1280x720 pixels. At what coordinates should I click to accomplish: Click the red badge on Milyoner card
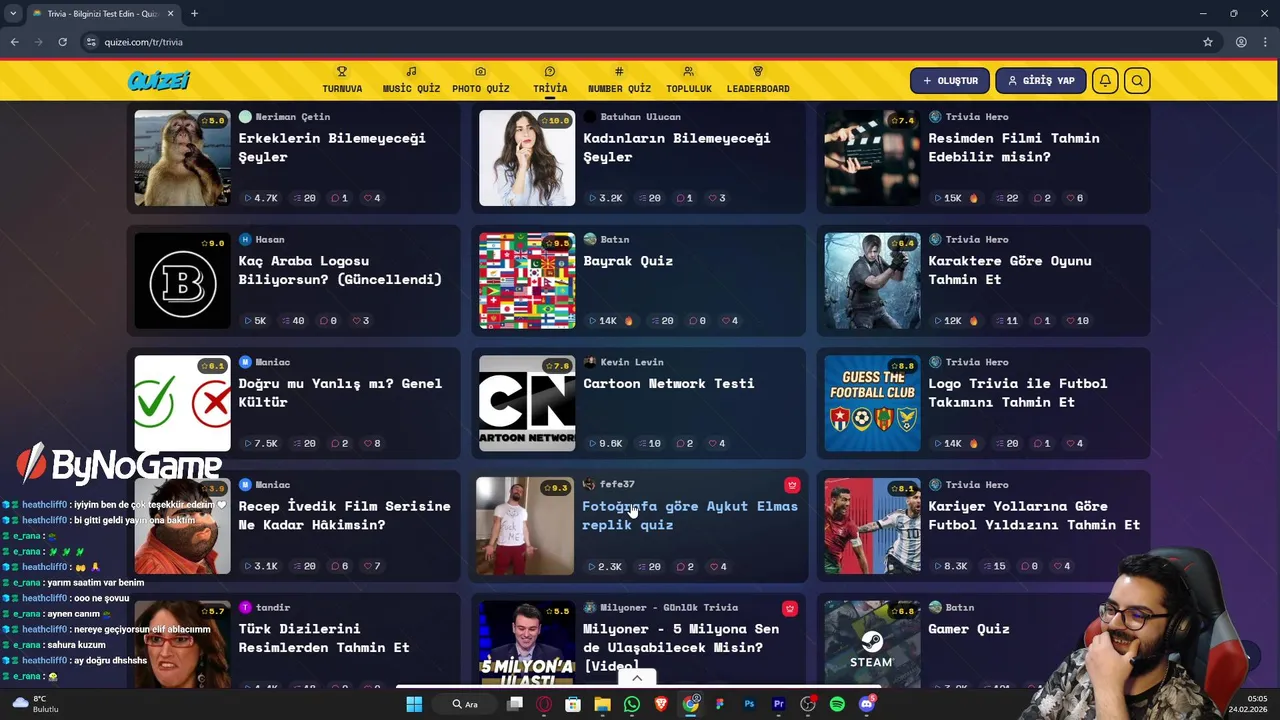click(x=790, y=608)
